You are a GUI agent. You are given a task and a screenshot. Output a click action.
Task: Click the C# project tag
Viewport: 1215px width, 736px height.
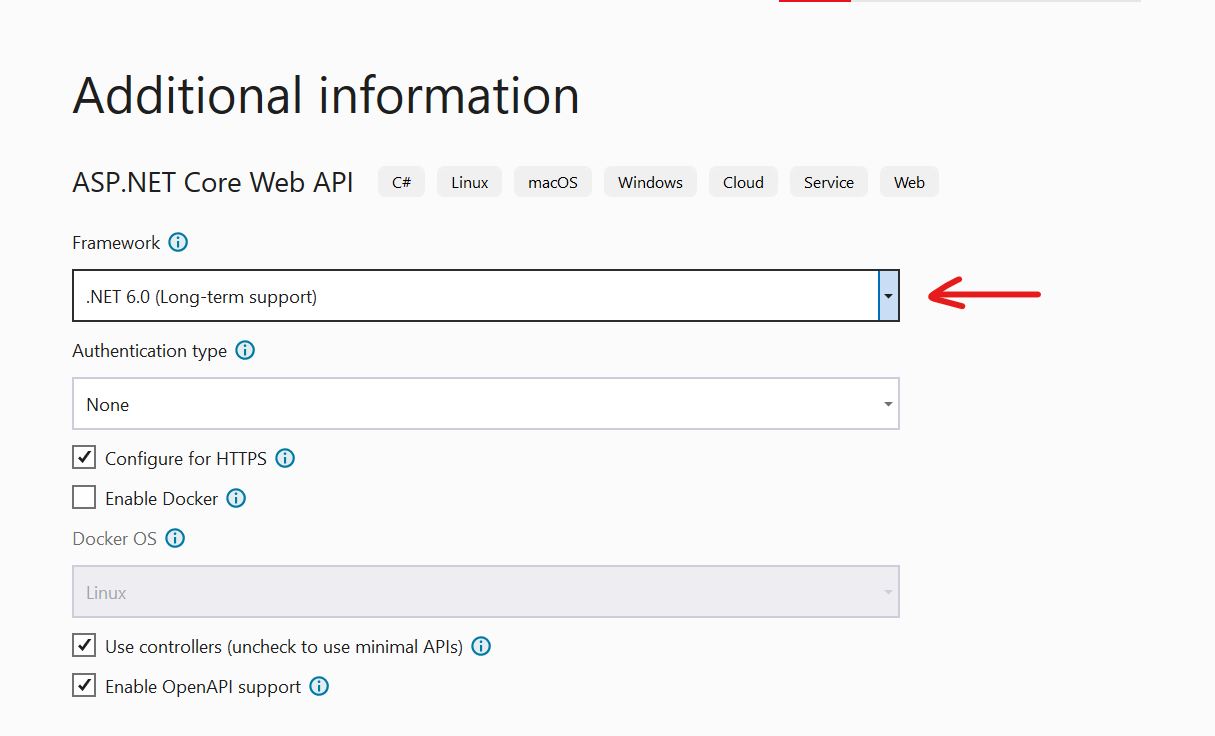coord(401,181)
